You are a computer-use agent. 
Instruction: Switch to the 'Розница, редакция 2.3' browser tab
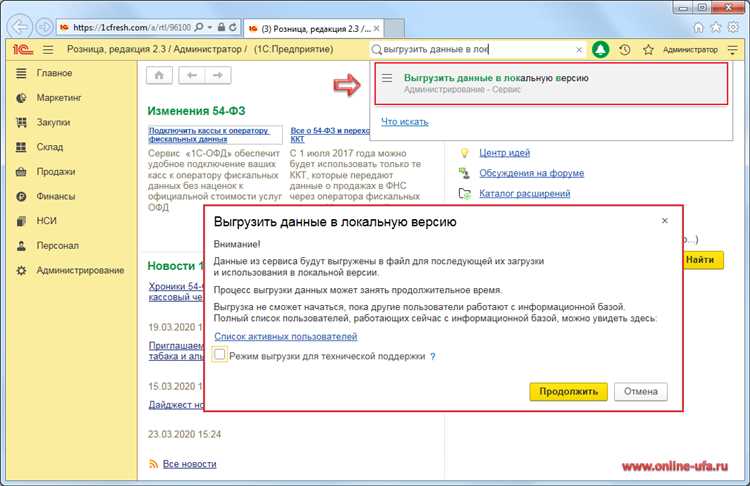[x=314, y=28]
